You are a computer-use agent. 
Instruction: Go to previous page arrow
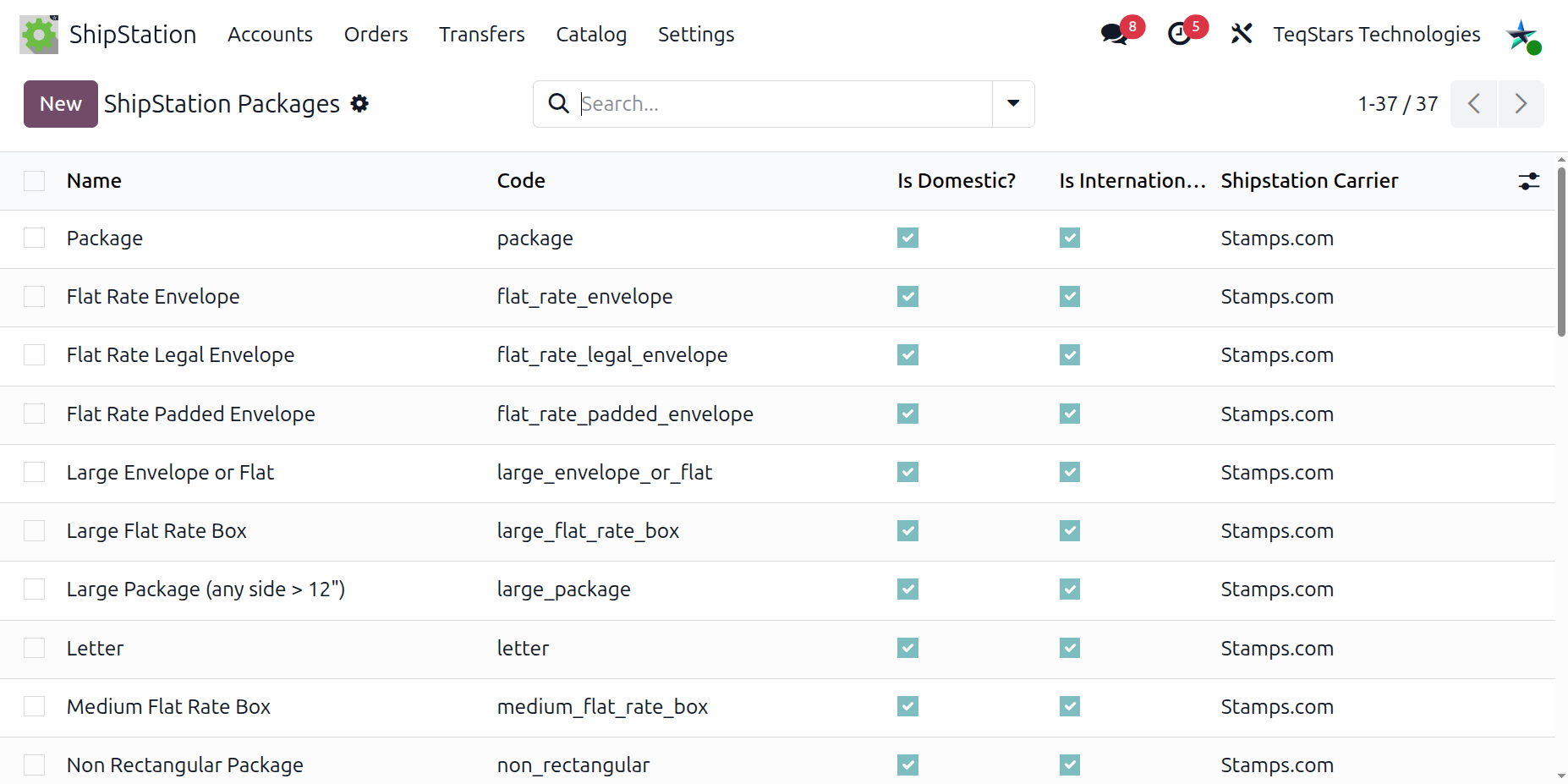click(x=1473, y=104)
